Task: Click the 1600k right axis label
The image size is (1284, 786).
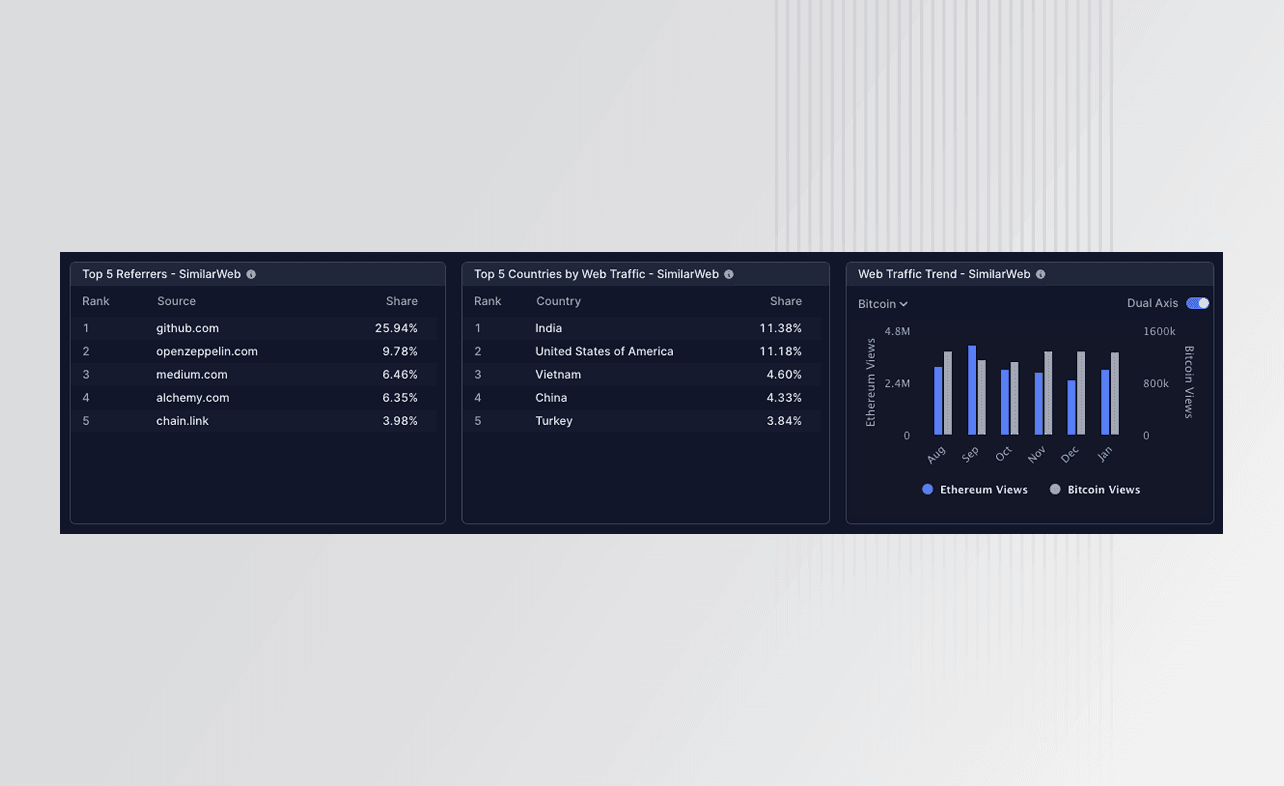Action: coord(1160,331)
